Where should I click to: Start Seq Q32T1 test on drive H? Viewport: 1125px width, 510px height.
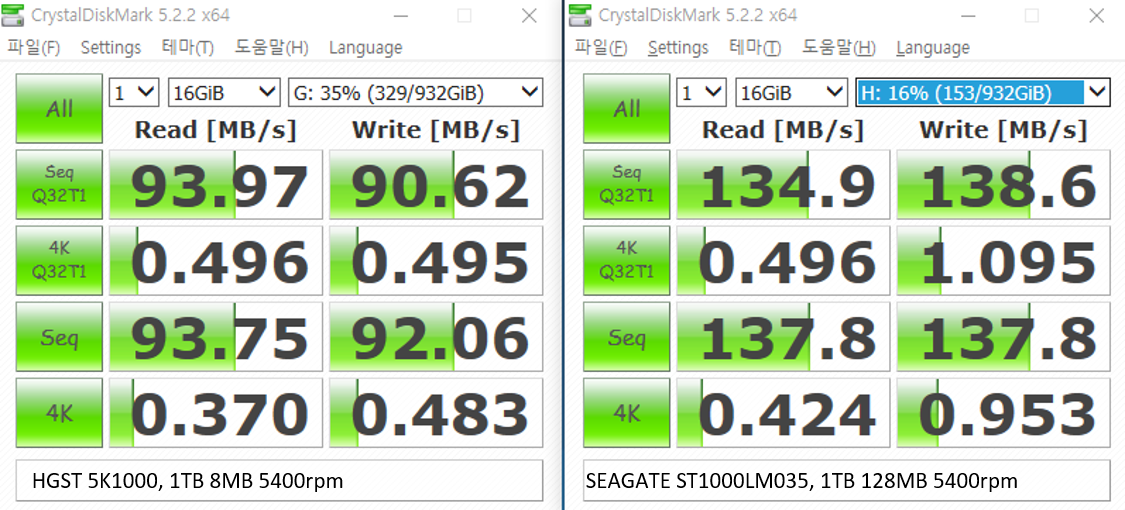click(x=627, y=185)
